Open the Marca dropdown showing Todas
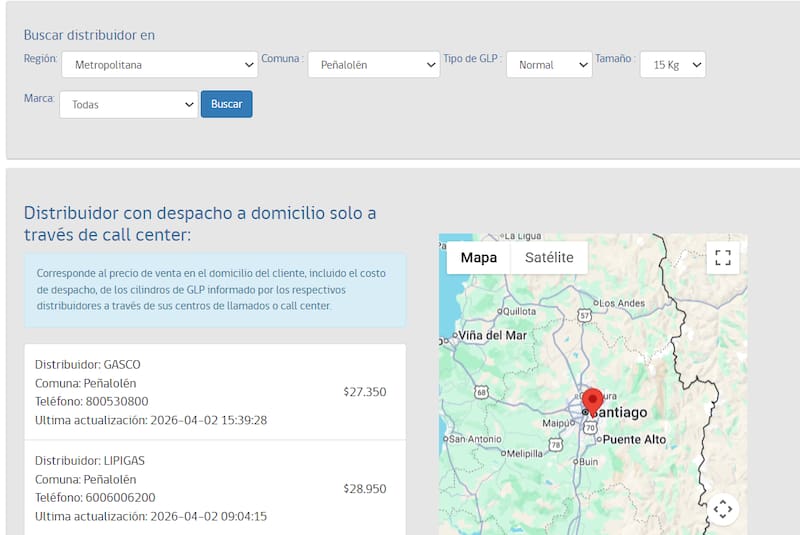 tap(129, 105)
